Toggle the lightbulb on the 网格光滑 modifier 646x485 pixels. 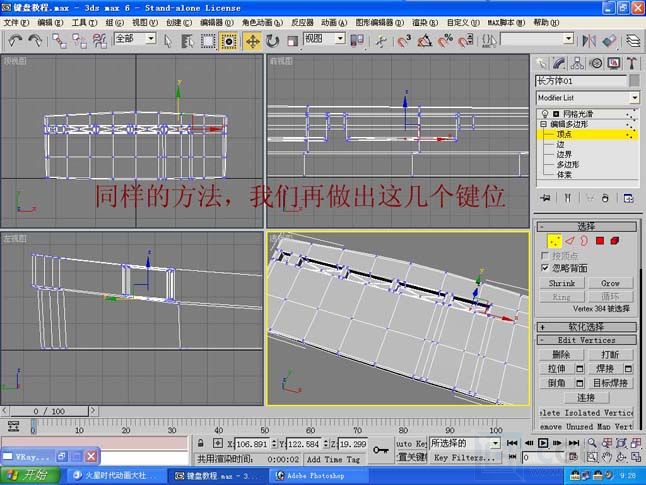click(545, 114)
